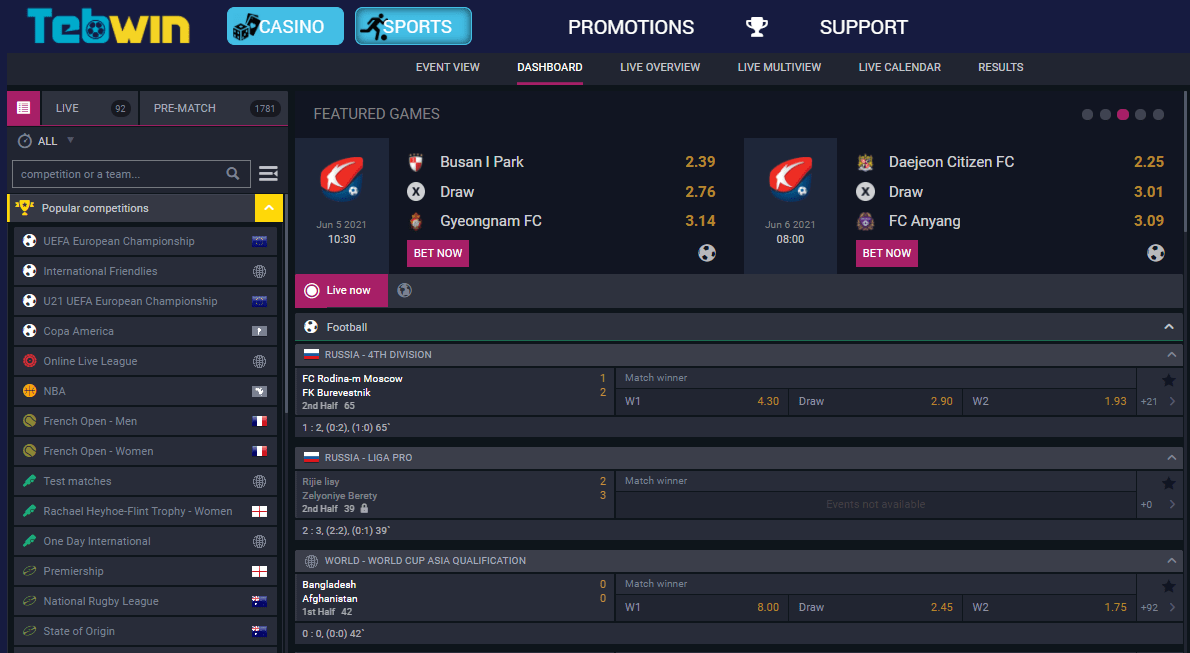Switch to the Dashboard tab
This screenshot has height=653, width=1190.
[549, 68]
